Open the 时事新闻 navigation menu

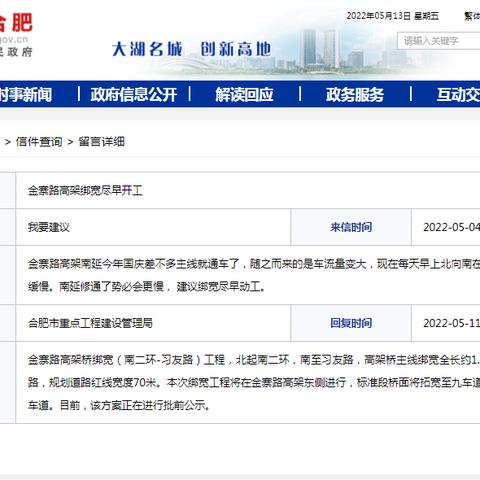point(26,95)
